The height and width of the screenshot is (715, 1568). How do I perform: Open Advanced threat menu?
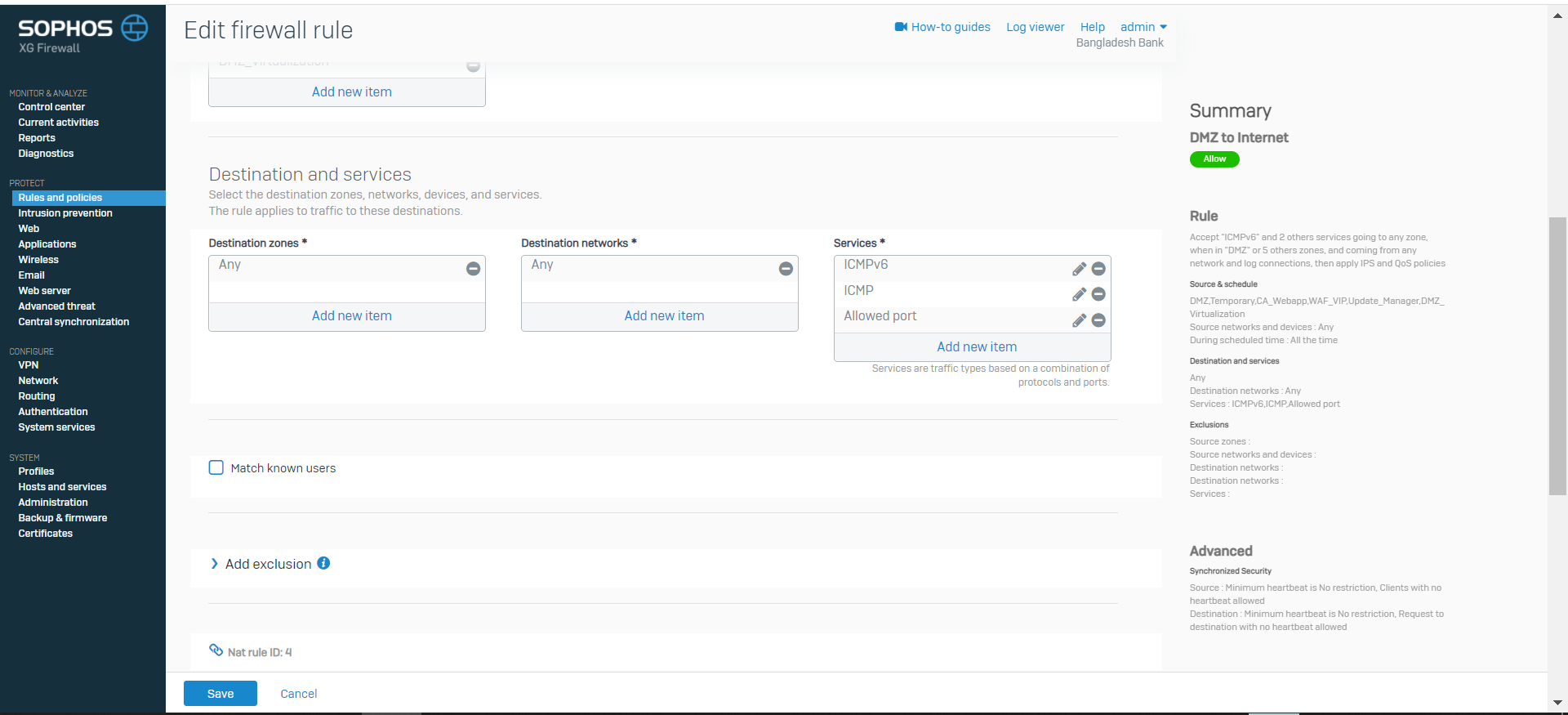pyautogui.click(x=57, y=306)
